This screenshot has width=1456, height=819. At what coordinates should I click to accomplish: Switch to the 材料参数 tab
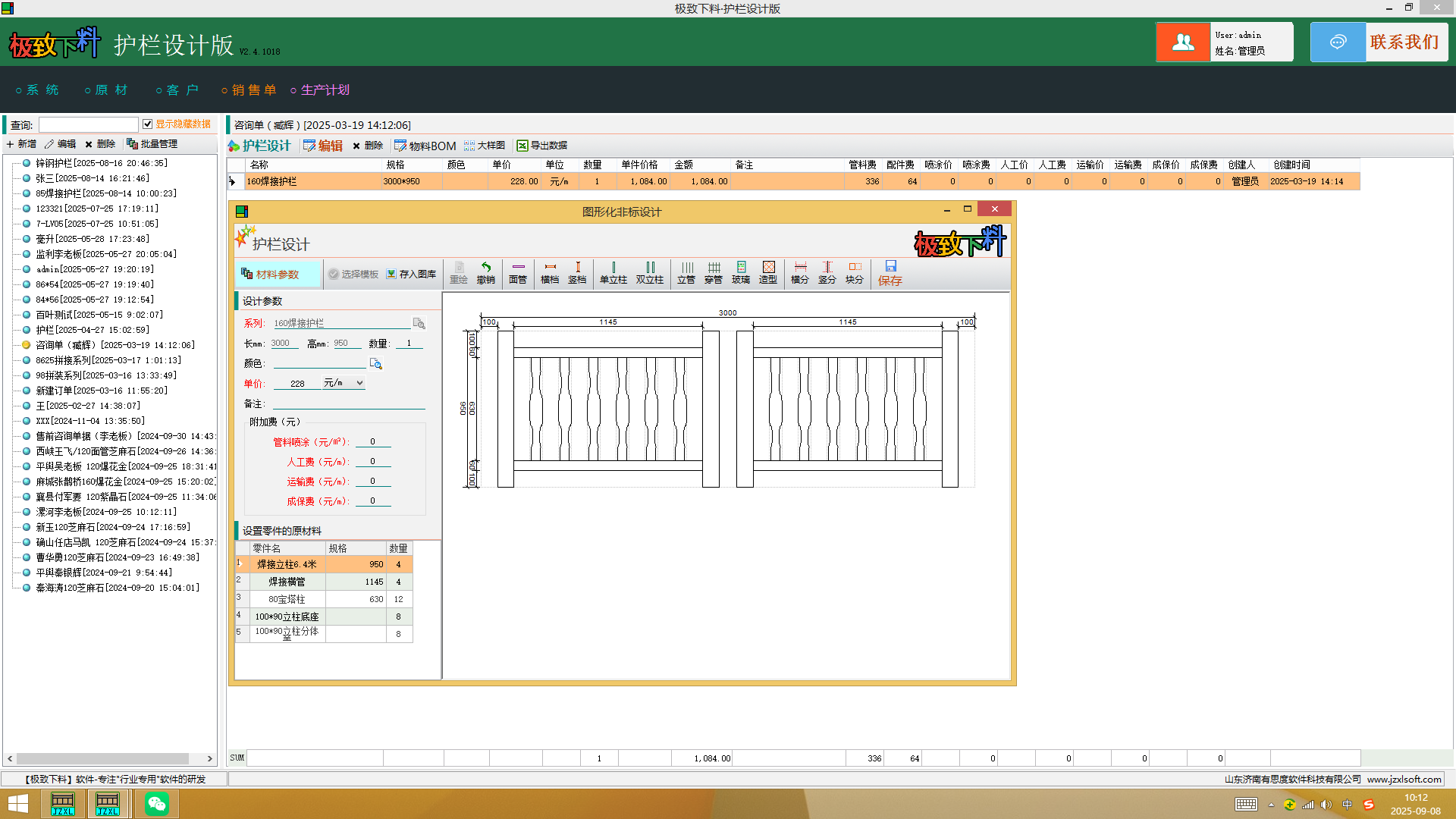pyautogui.click(x=278, y=274)
